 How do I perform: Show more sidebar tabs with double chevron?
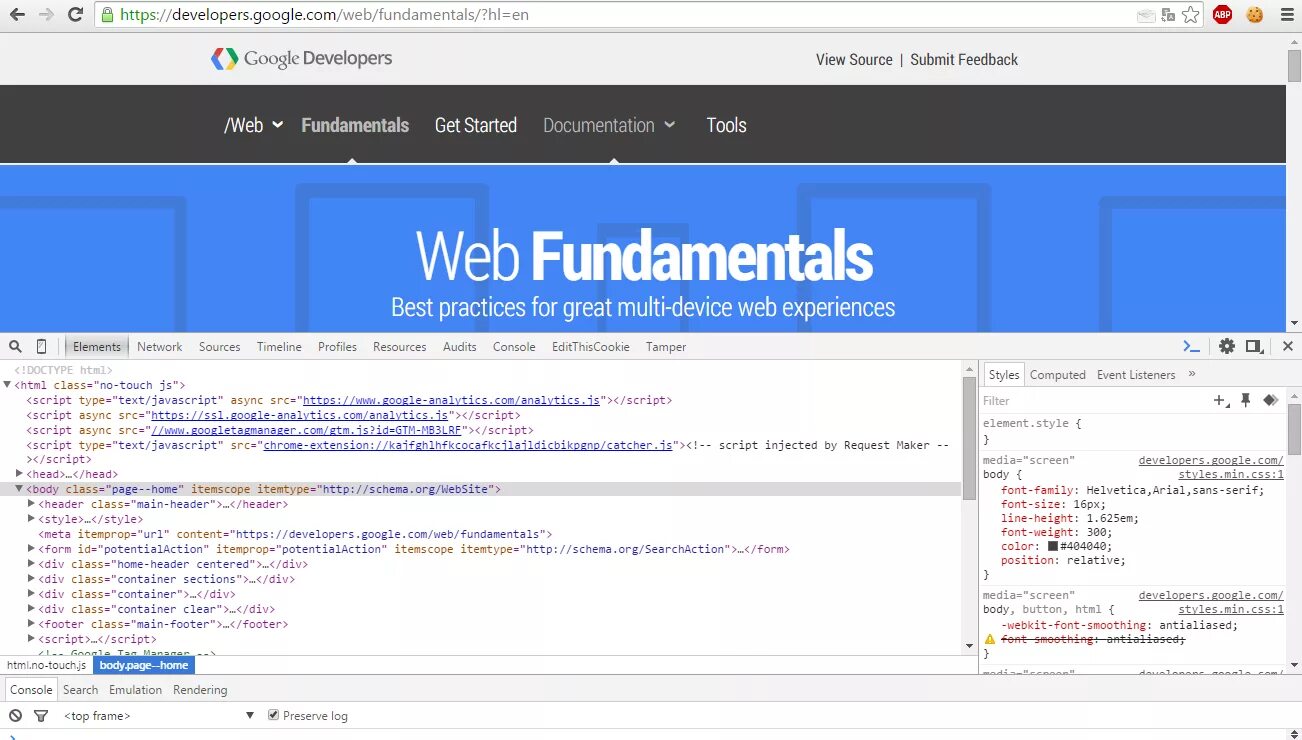point(1191,374)
